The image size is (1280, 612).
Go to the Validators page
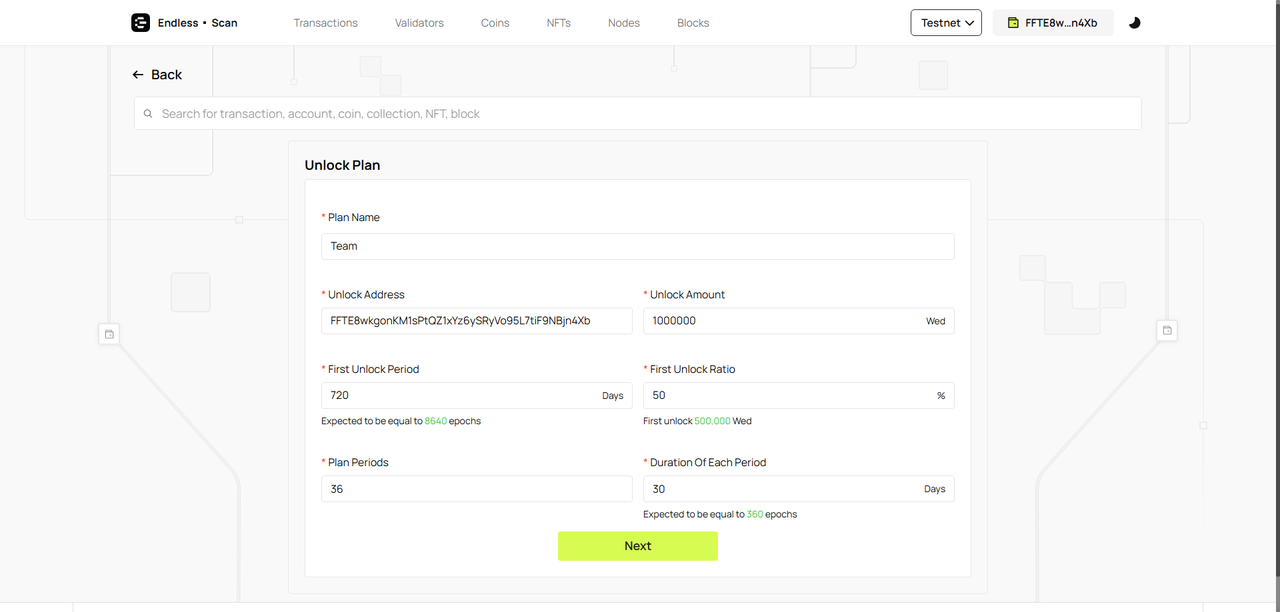click(419, 23)
